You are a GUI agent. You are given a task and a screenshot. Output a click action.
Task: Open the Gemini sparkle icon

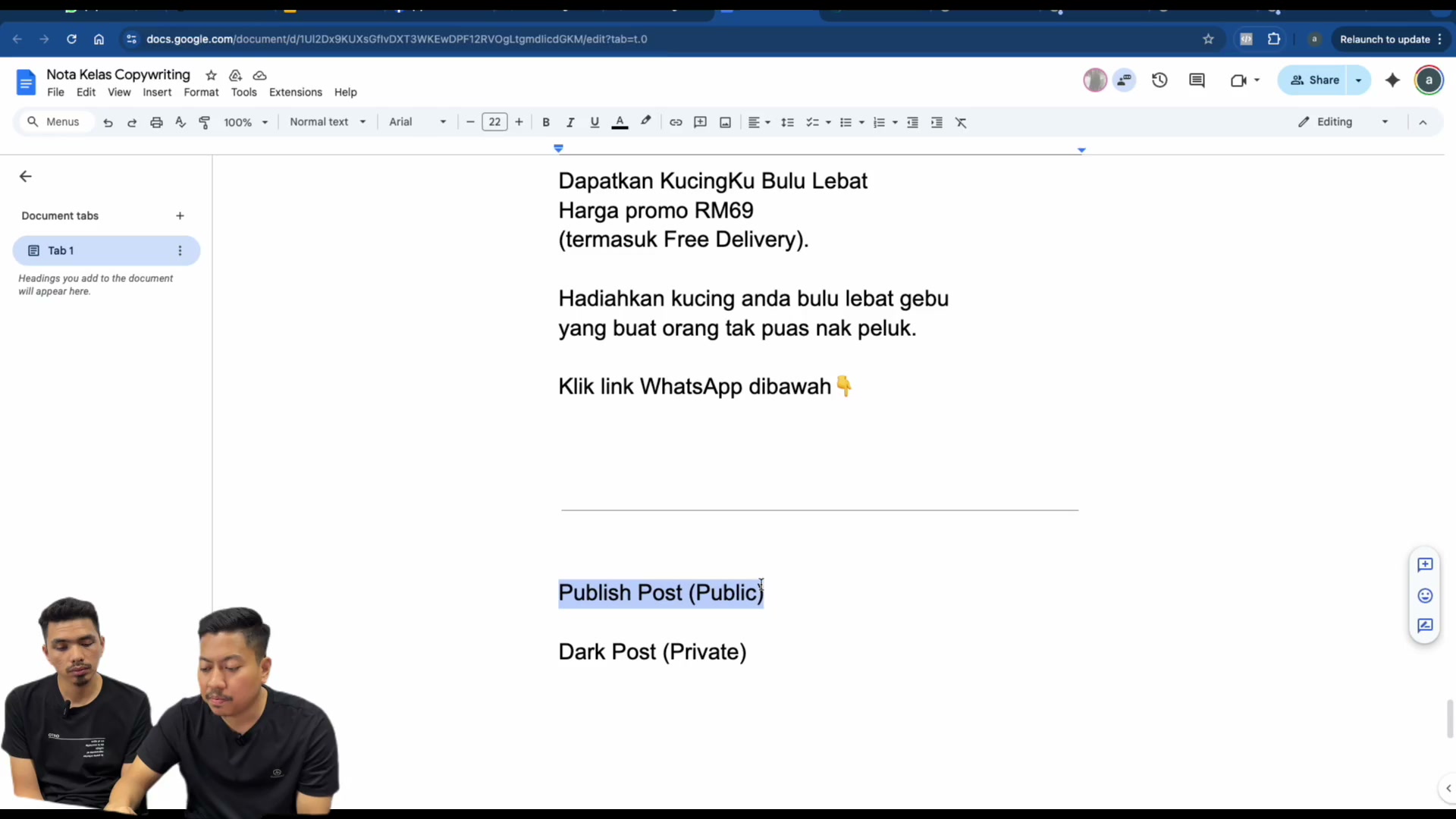[x=1392, y=80]
